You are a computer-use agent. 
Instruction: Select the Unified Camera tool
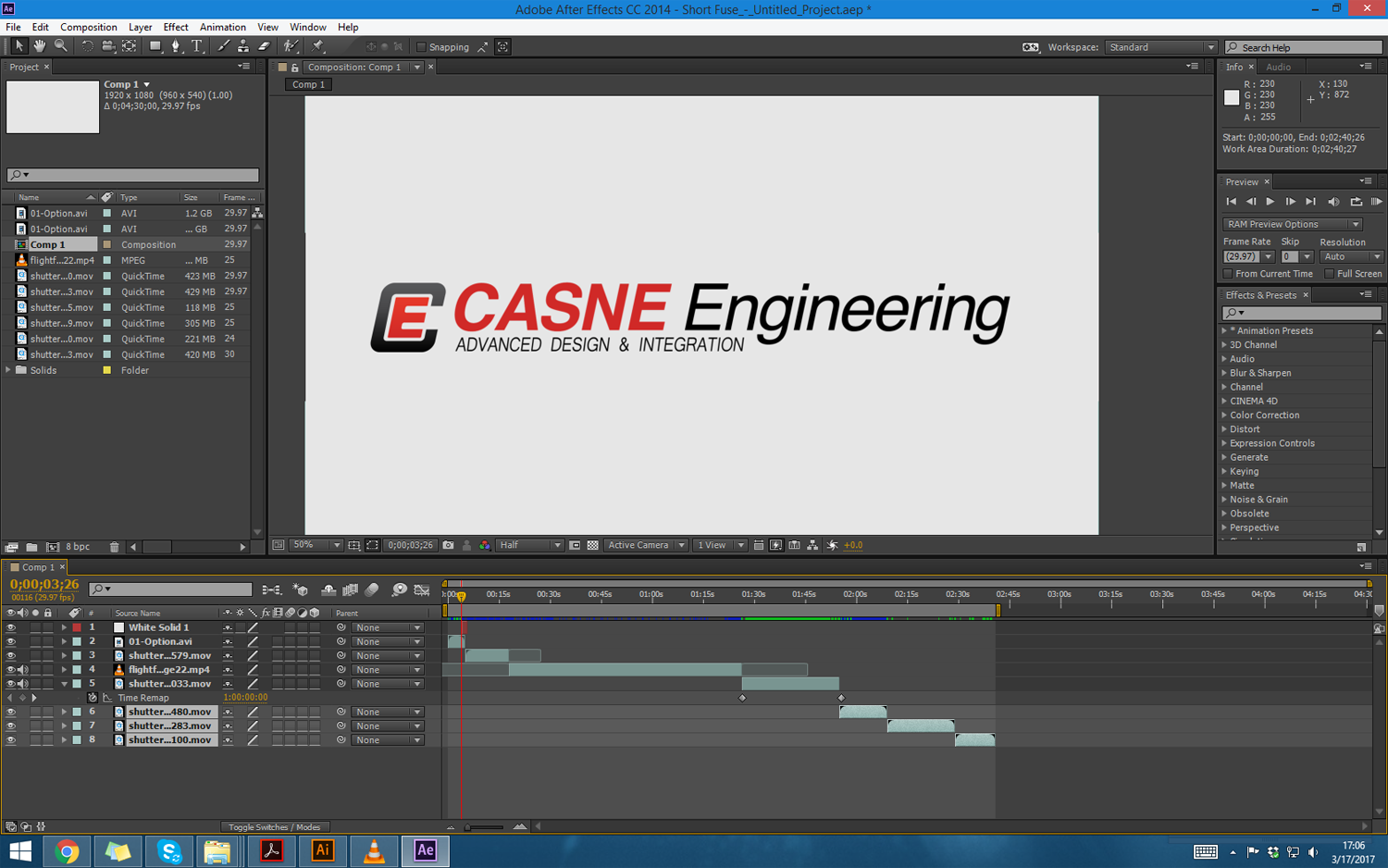pos(108,46)
